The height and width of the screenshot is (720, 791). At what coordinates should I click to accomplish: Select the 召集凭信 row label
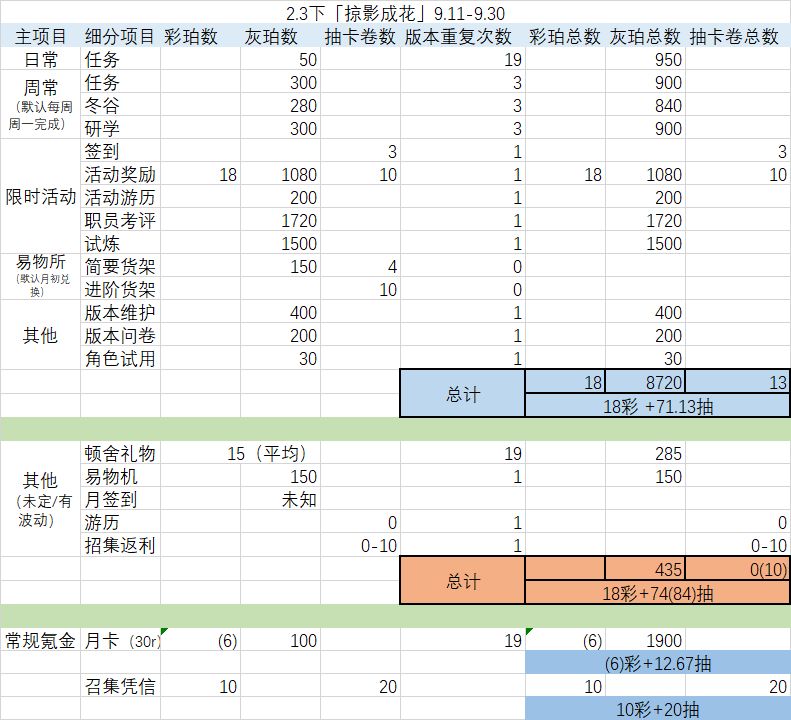click(120, 686)
